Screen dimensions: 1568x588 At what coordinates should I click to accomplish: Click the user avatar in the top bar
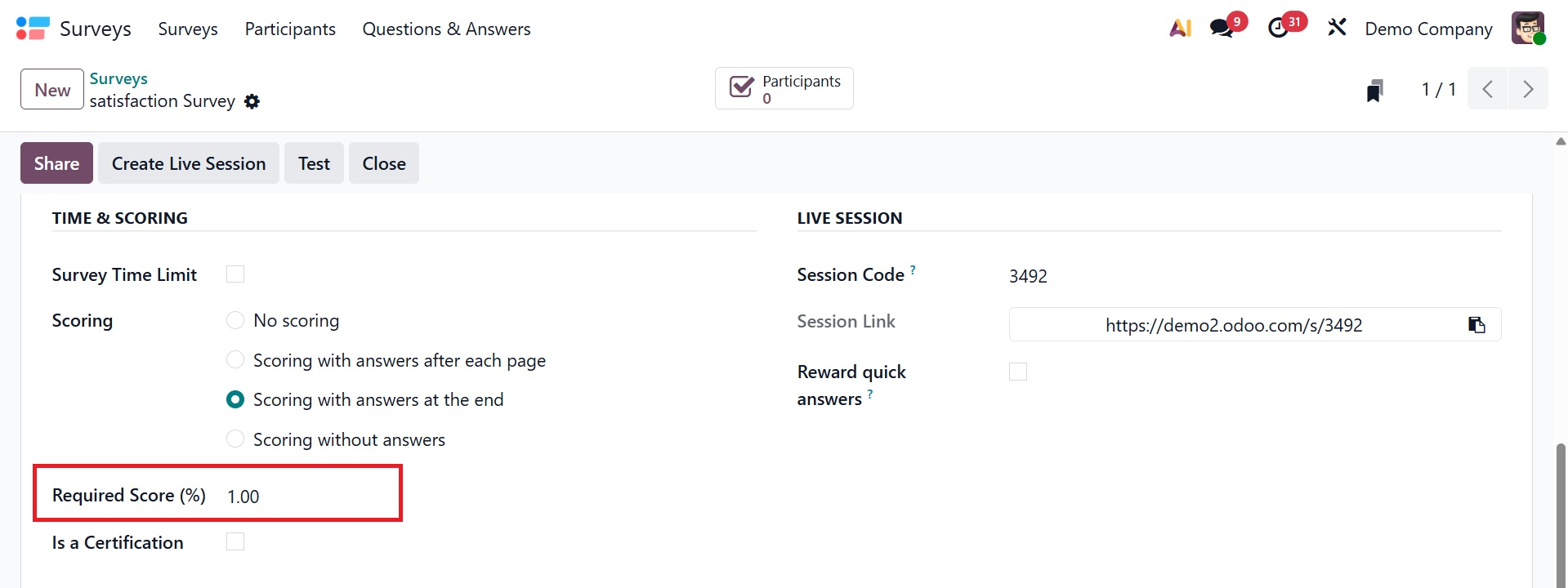[x=1528, y=29]
